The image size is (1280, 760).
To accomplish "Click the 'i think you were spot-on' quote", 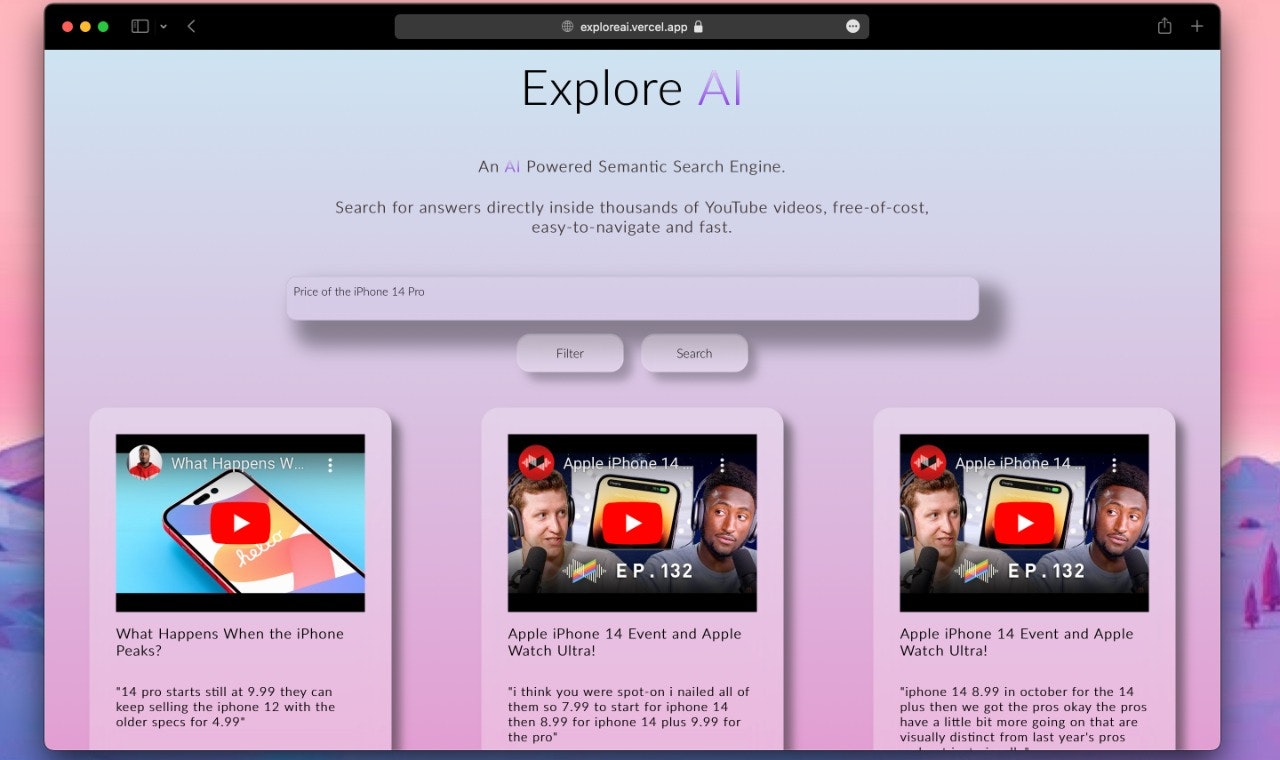I will pyautogui.click(x=628, y=714).
